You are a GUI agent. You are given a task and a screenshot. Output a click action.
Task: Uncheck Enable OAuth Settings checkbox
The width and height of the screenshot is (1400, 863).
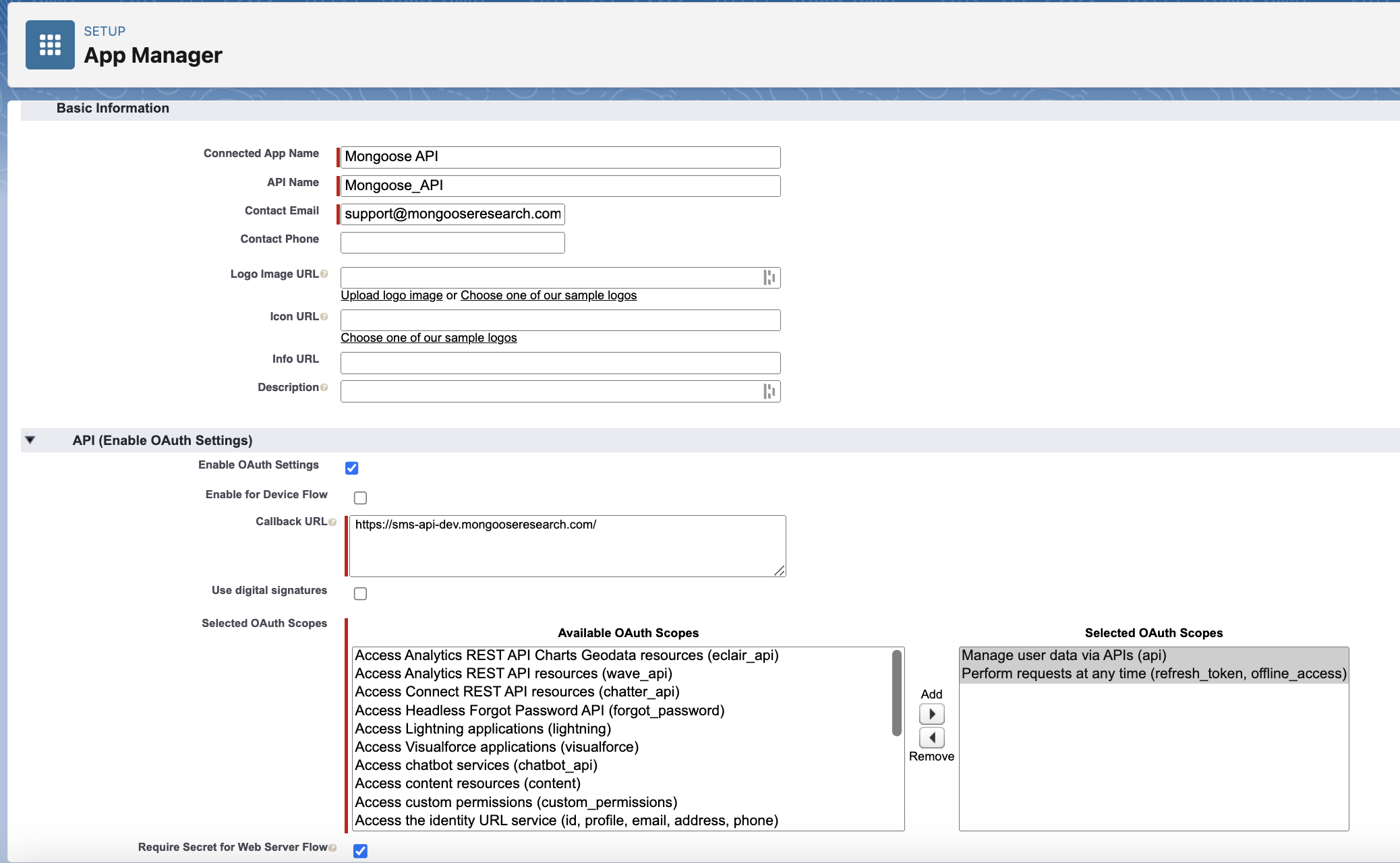point(351,468)
